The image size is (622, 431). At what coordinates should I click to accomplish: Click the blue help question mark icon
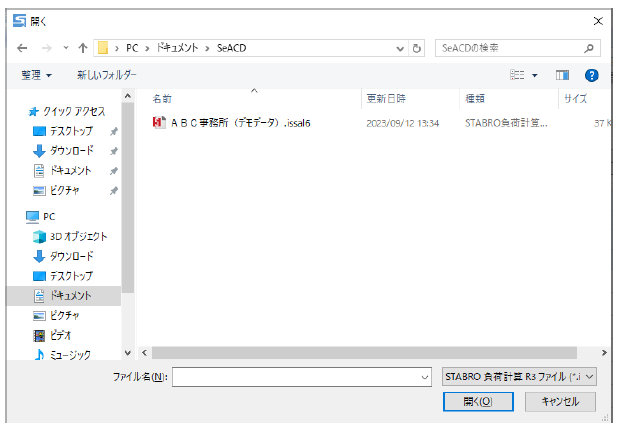point(591,75)
